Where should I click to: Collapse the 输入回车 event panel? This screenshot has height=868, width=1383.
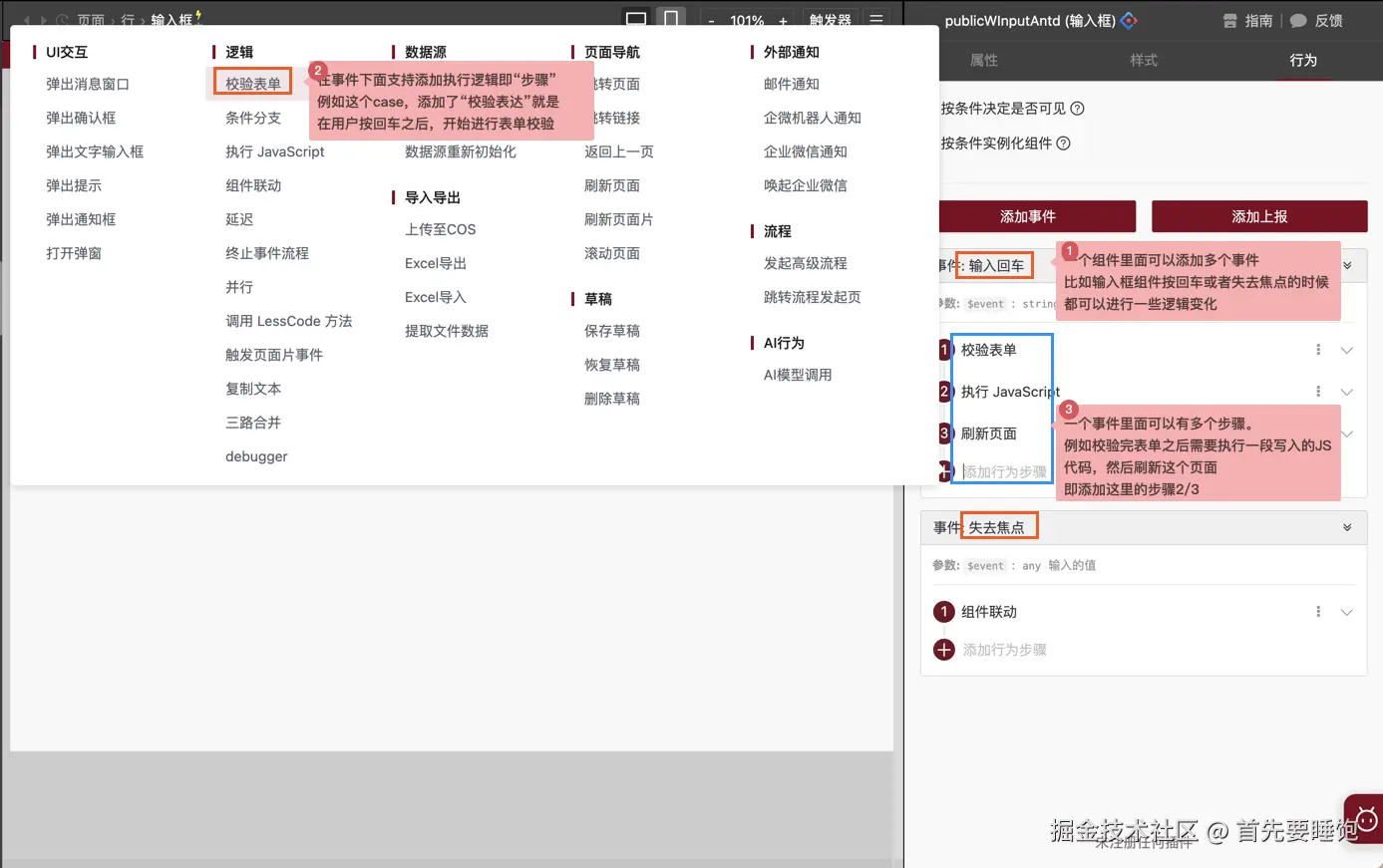click(1347, 265)
